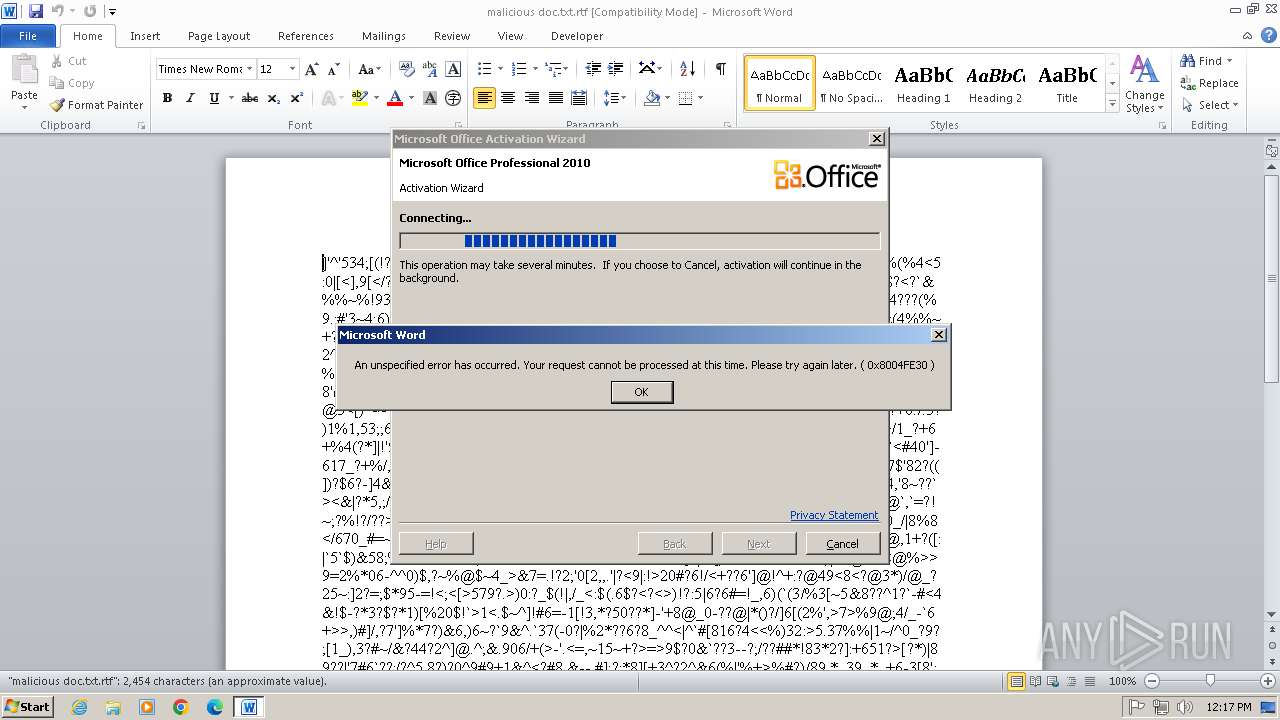Increase paragraph indent

pos(617,69)
